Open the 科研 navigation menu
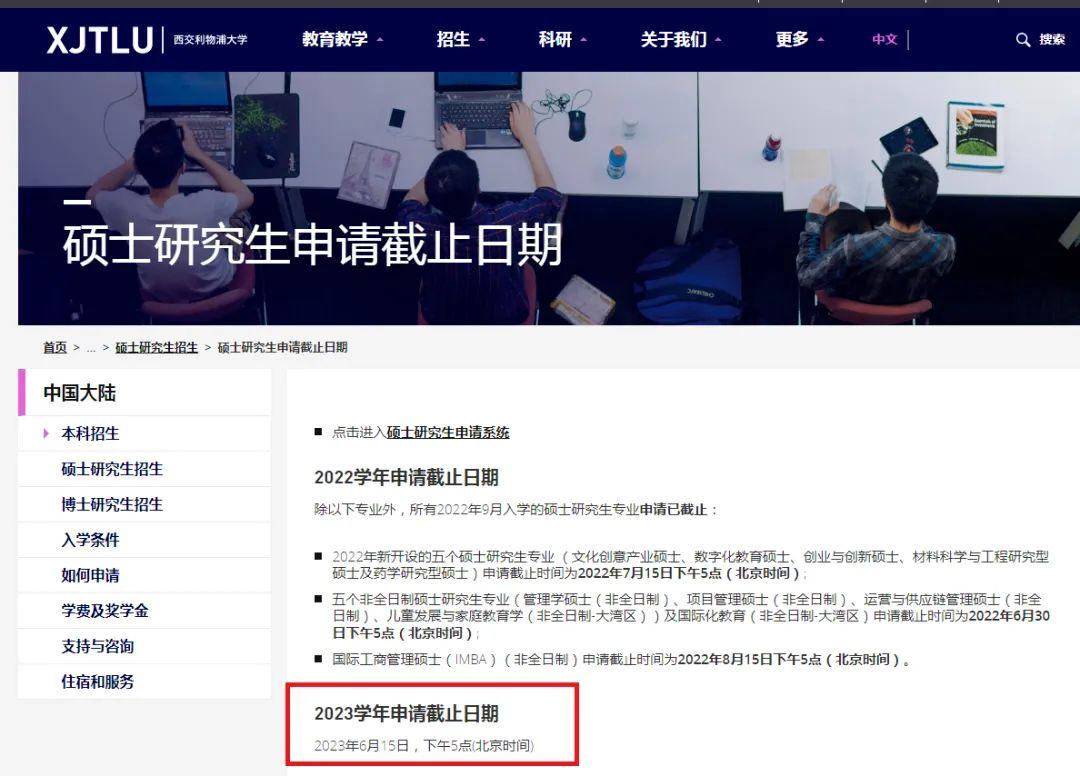Screen dimensions: 1080x776 pos(562,40)
